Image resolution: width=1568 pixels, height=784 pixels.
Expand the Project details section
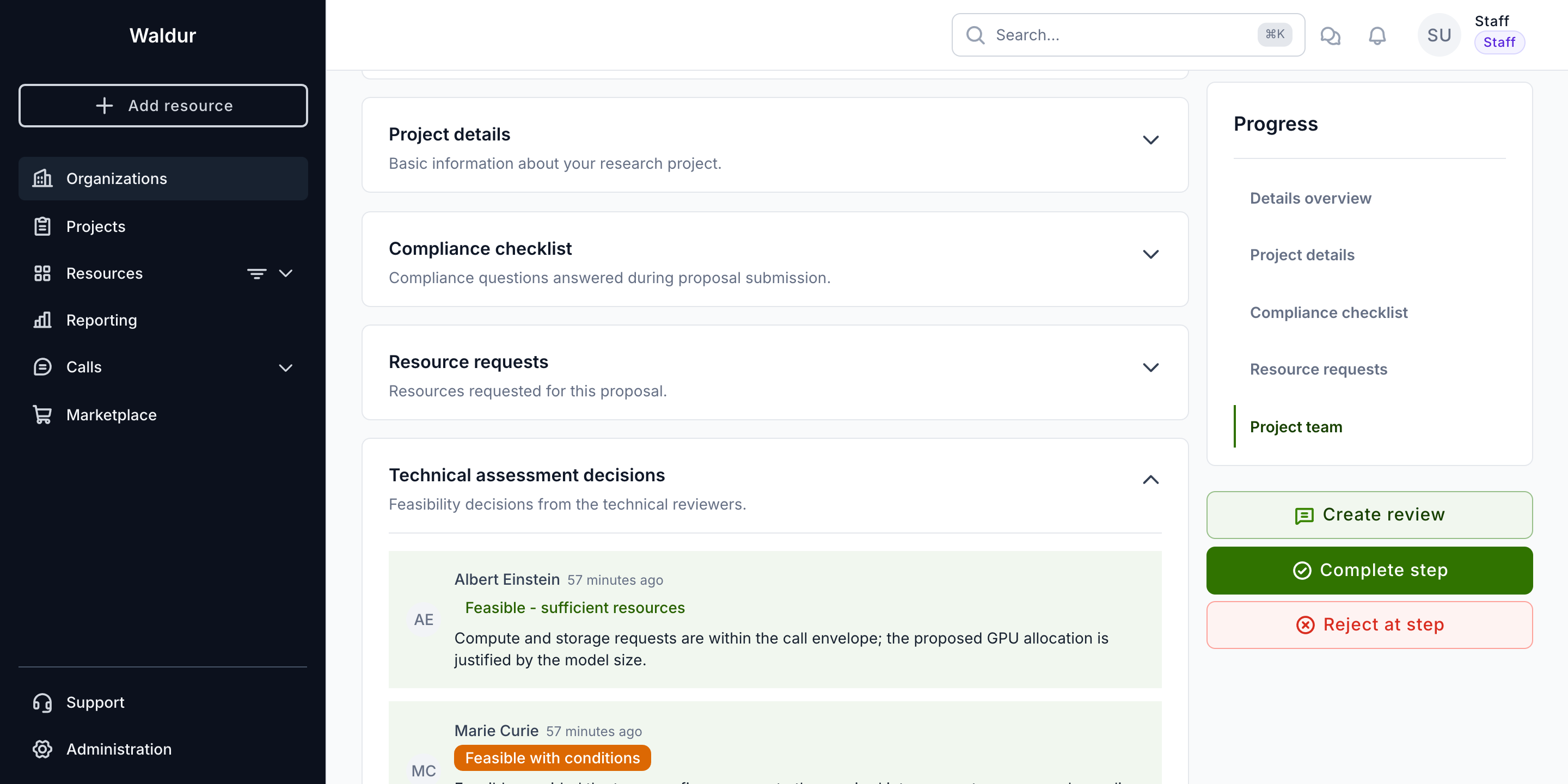(1150, 140)
